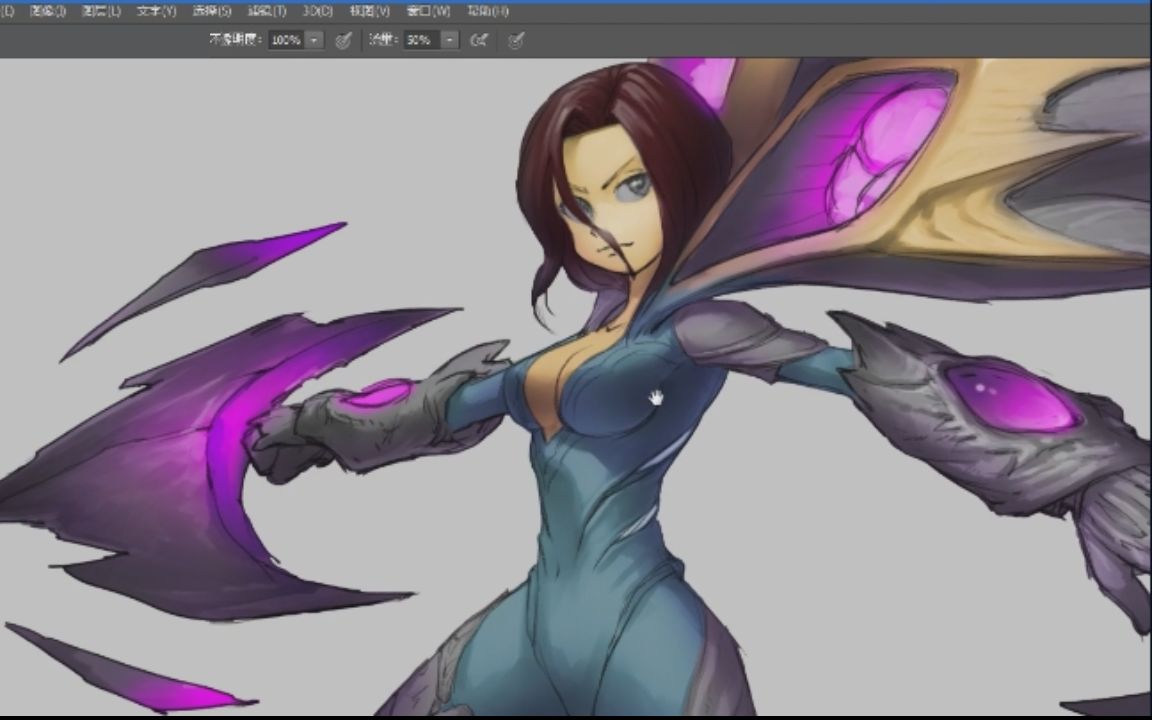The height and width of the screenshot is (720, 1152).
Task: Open the Image 图像(I) menu
Action: click(48, 11)
